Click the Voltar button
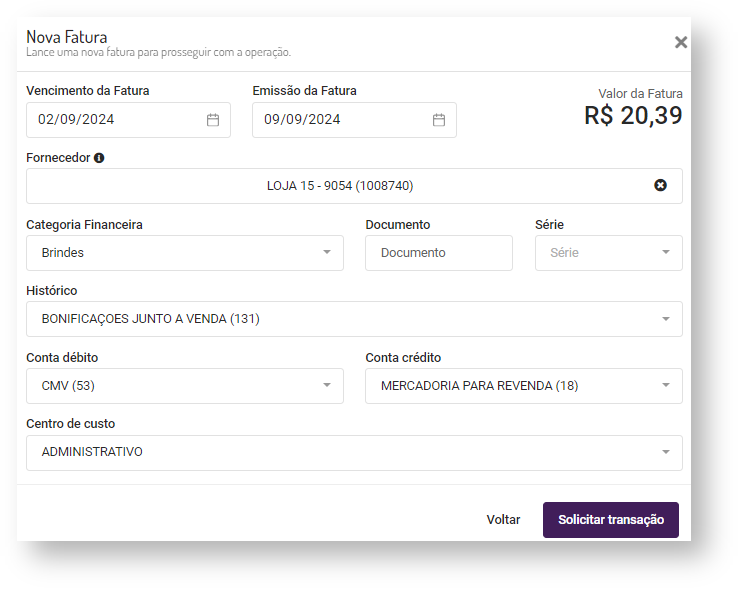This screenshot has height=589, width=739. pos(503,520)
